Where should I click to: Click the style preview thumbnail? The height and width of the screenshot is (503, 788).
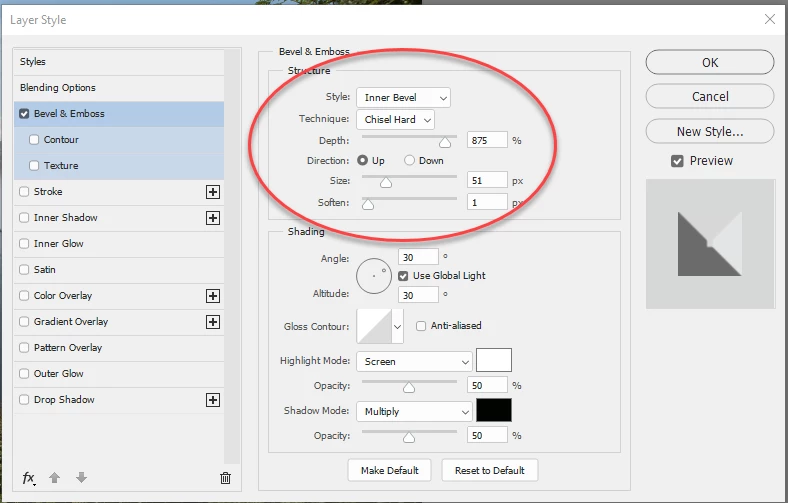710,244
